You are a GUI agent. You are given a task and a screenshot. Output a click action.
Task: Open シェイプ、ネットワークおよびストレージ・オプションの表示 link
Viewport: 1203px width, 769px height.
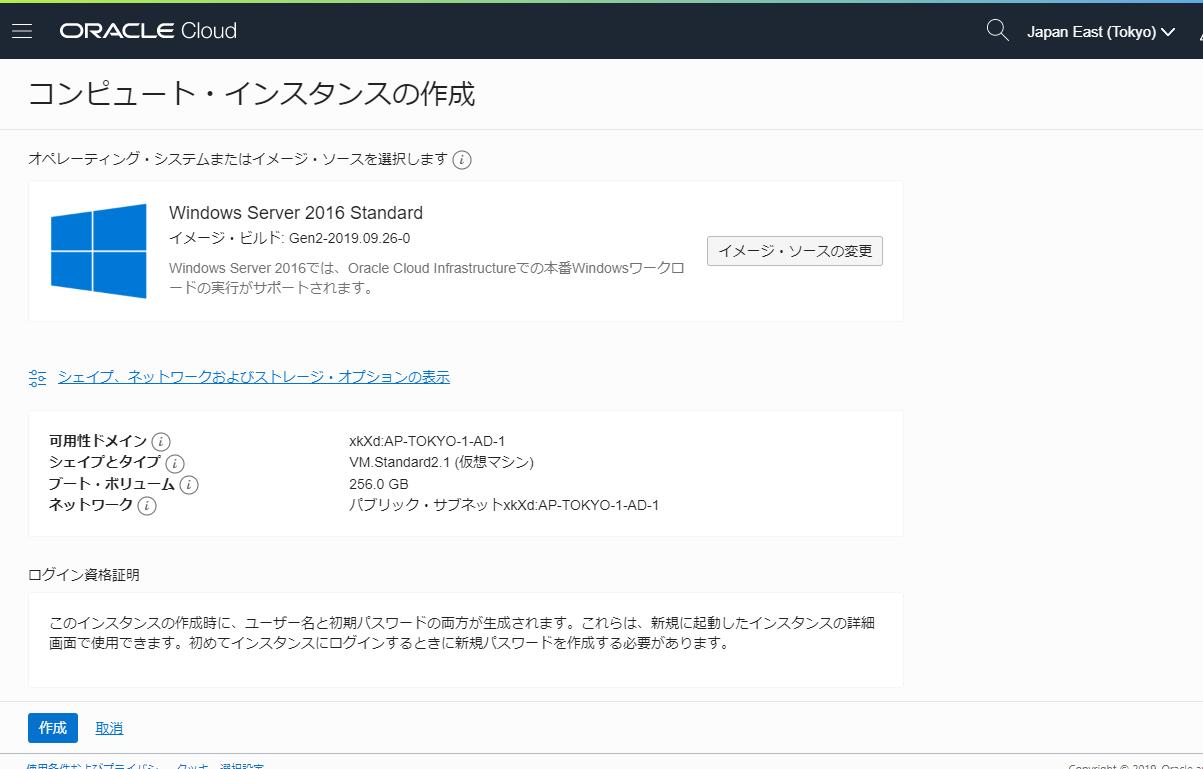pyautogui.click(x=254, y=377)
